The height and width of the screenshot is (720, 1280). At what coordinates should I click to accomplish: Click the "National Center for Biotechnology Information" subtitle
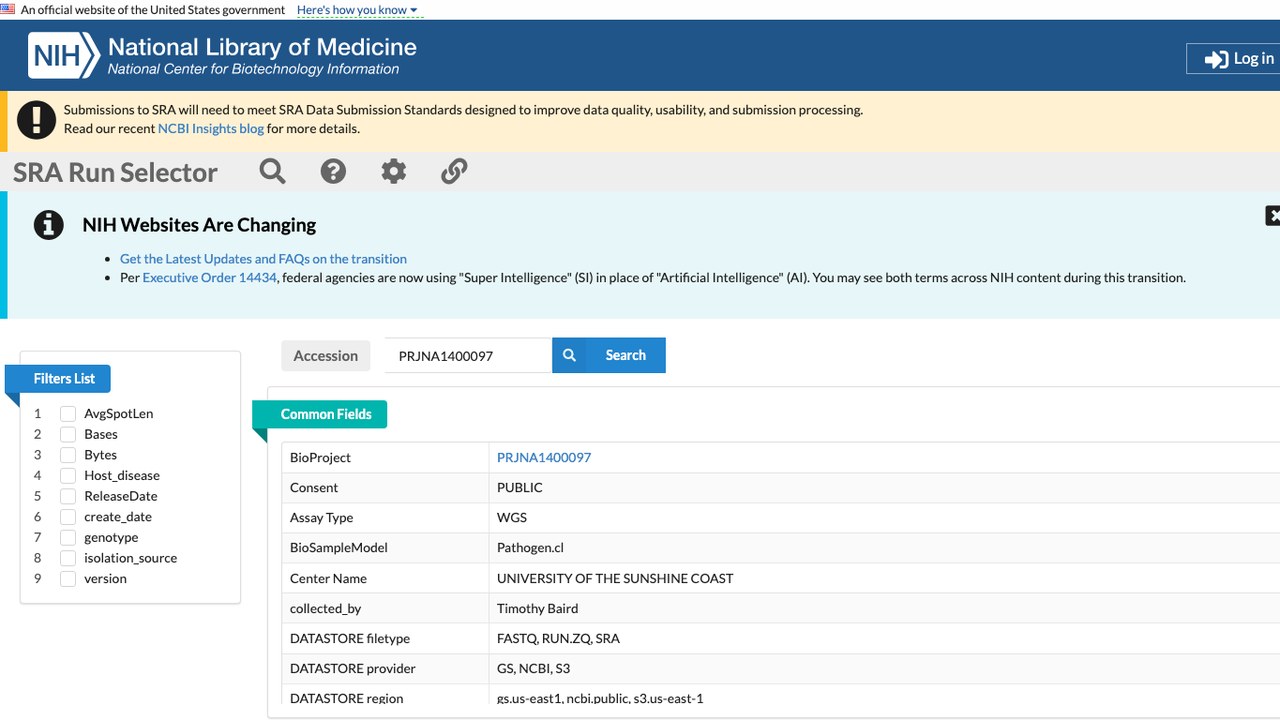(253, 70)
